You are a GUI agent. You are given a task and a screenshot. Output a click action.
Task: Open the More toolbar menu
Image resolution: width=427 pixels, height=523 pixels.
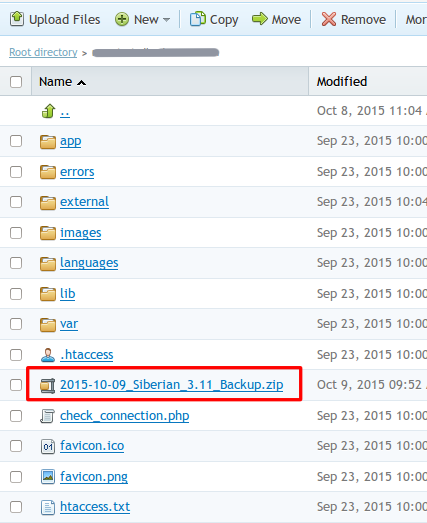[416, 19]
